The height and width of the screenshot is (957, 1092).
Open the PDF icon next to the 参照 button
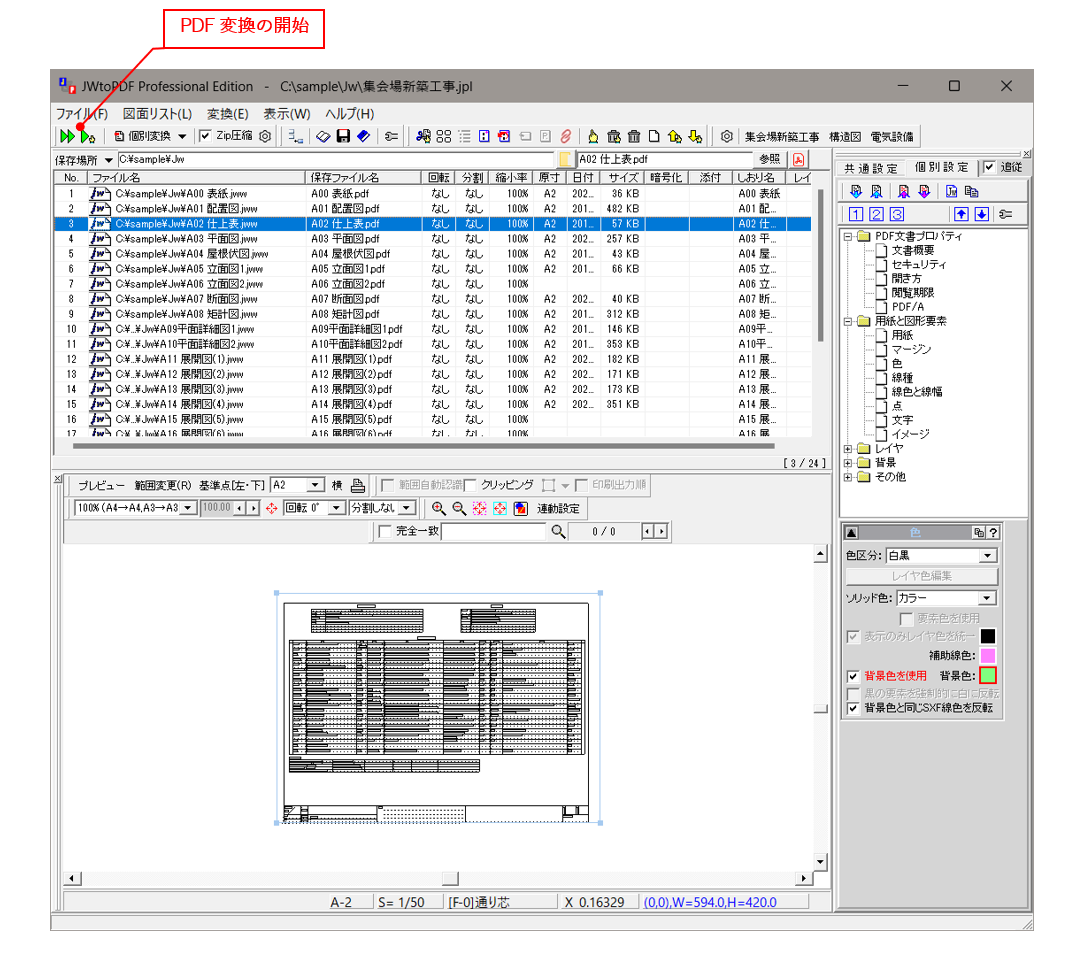click(797, 158)
